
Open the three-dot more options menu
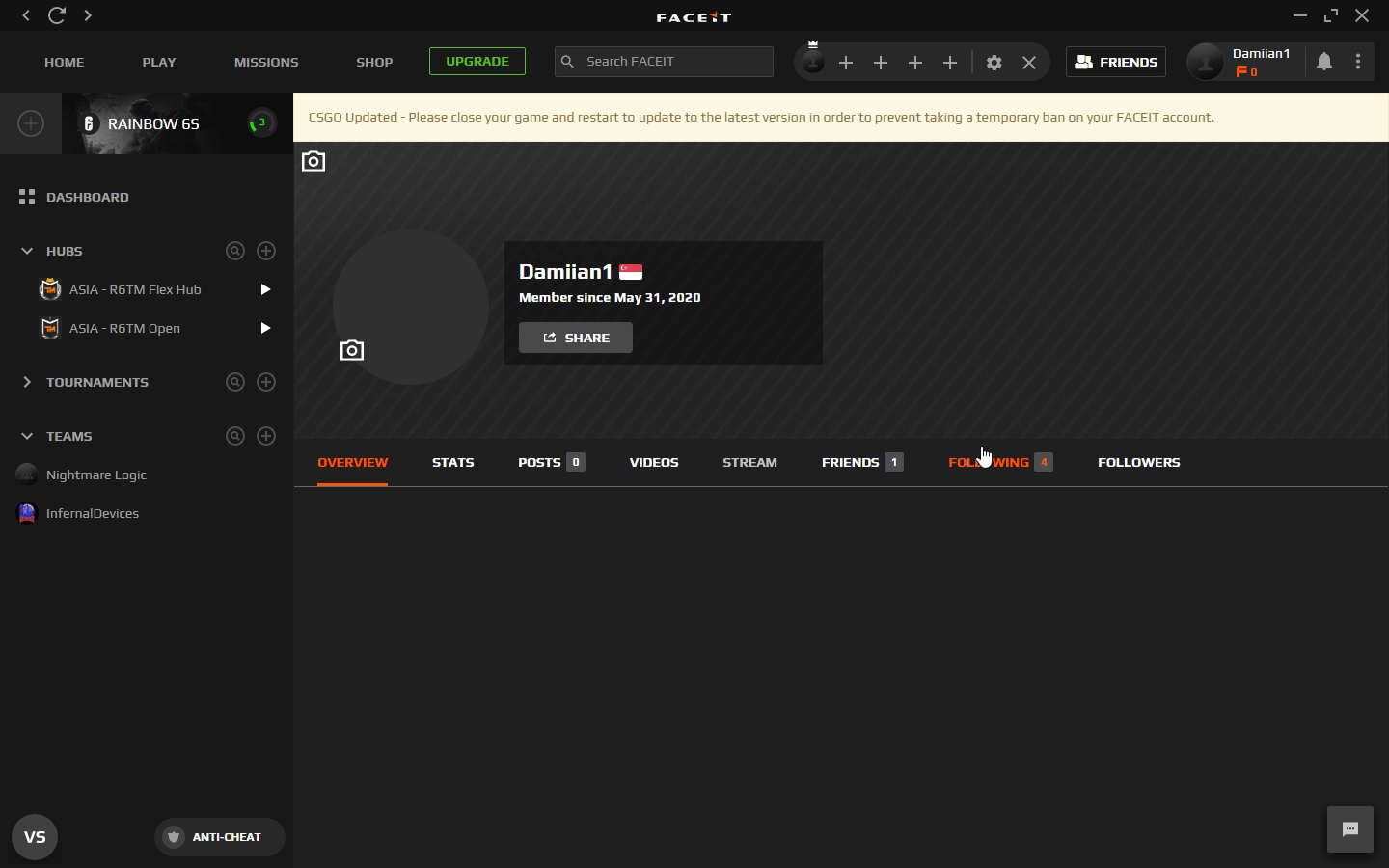[1358, 62]
